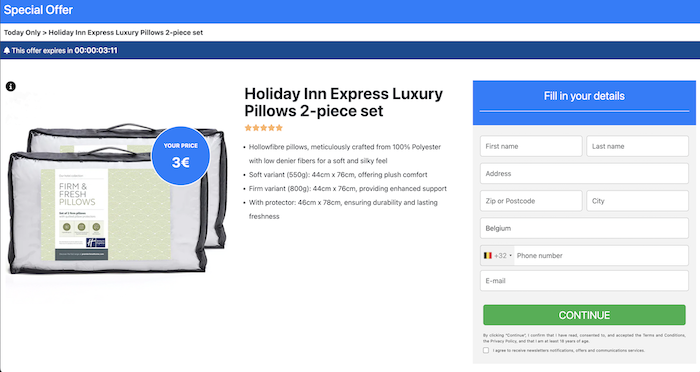The height and width of the screenshot is (372, 700).
Task: Click the Today Only breadcrumb link
Action: (x=22, y=32)
